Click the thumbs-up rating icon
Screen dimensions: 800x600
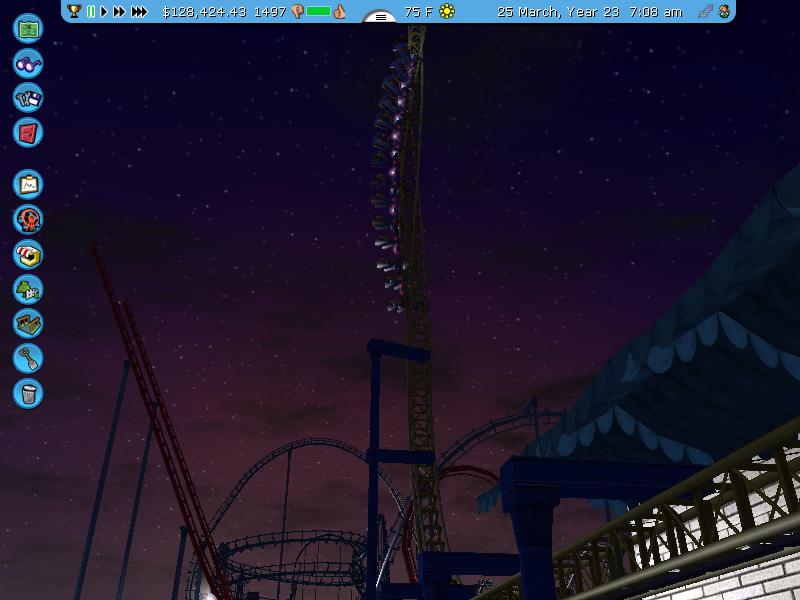coord(339,11)
